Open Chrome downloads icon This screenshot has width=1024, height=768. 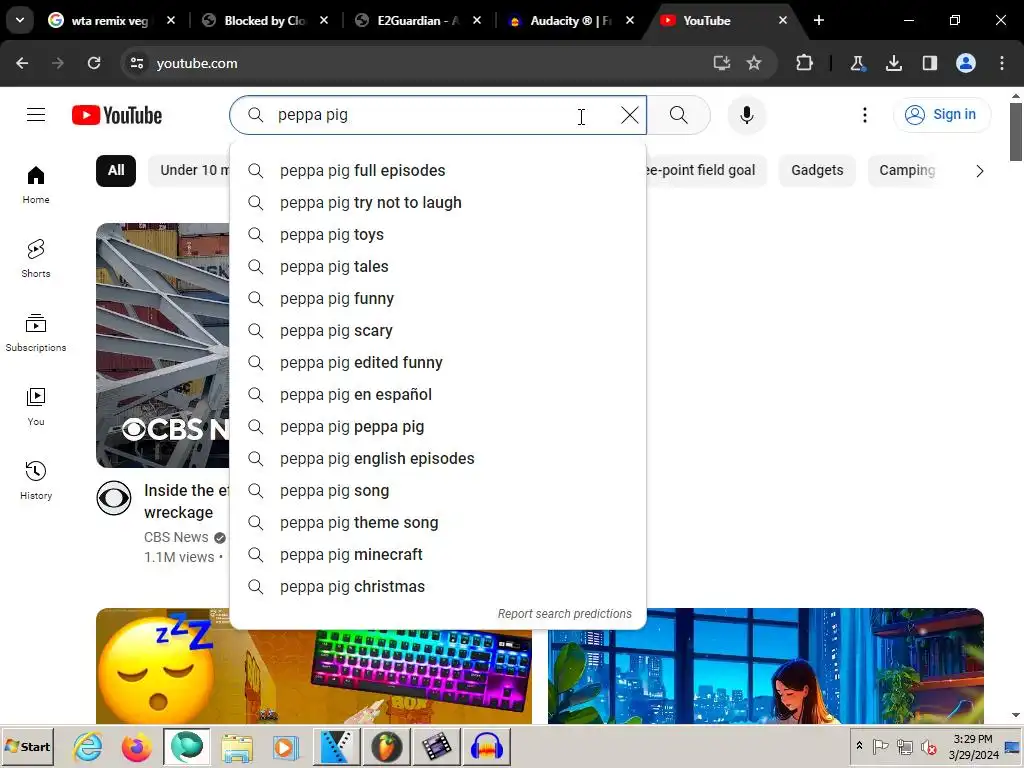coord(894,63)
